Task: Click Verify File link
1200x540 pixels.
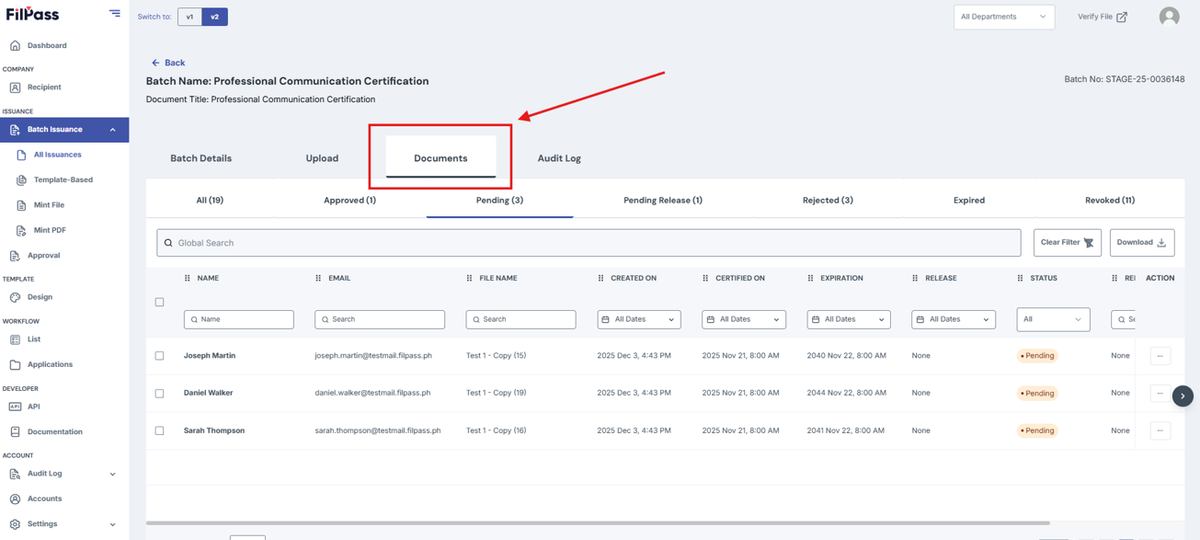Action: click(x=1102, y=17)
